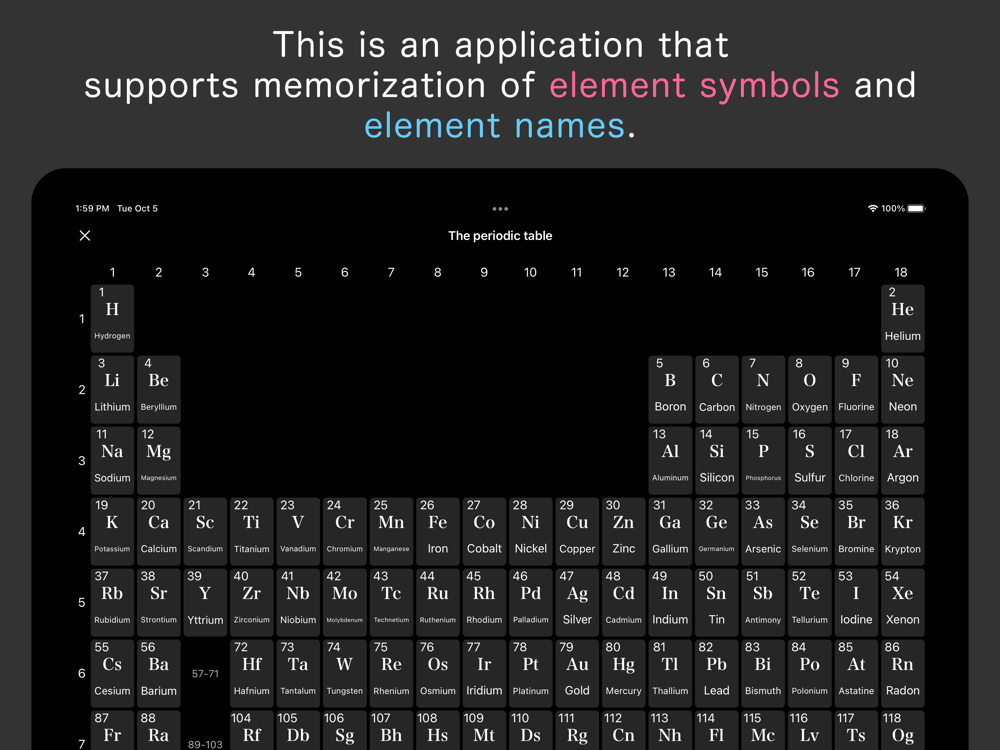Open the Lithium element tile
The height and width of the screenshot is (750, 1000).
coord(112,390)
